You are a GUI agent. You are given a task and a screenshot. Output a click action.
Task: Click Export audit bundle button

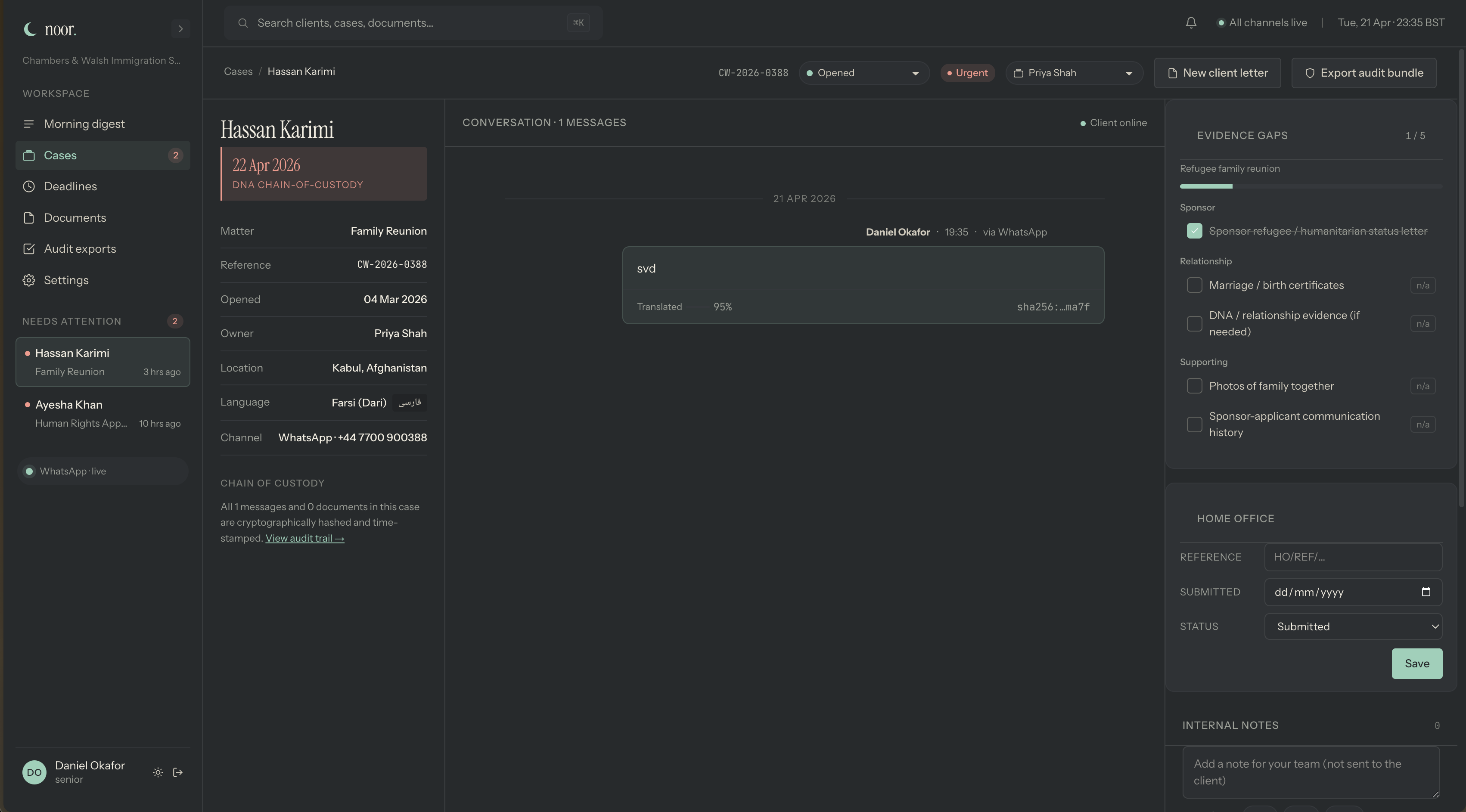tap(1364, 73)
